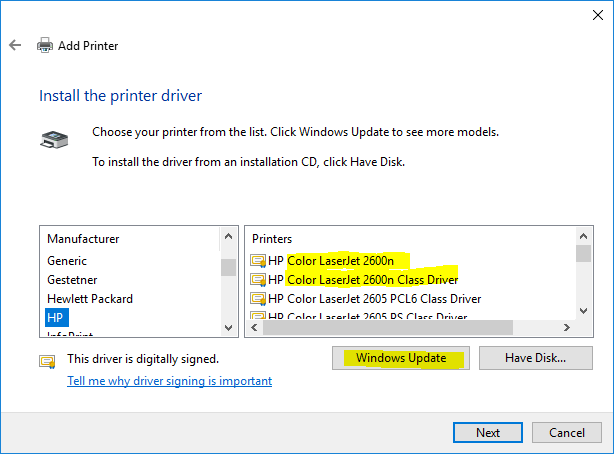The image size is (614, 454).
Task: Click Printers horizontal scrollbar thumb
Action: point(388,327)
